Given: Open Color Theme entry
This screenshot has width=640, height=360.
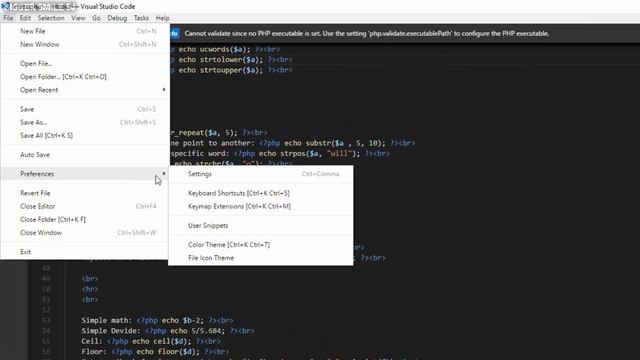Looking at the screenshot, I should (261, 244).
